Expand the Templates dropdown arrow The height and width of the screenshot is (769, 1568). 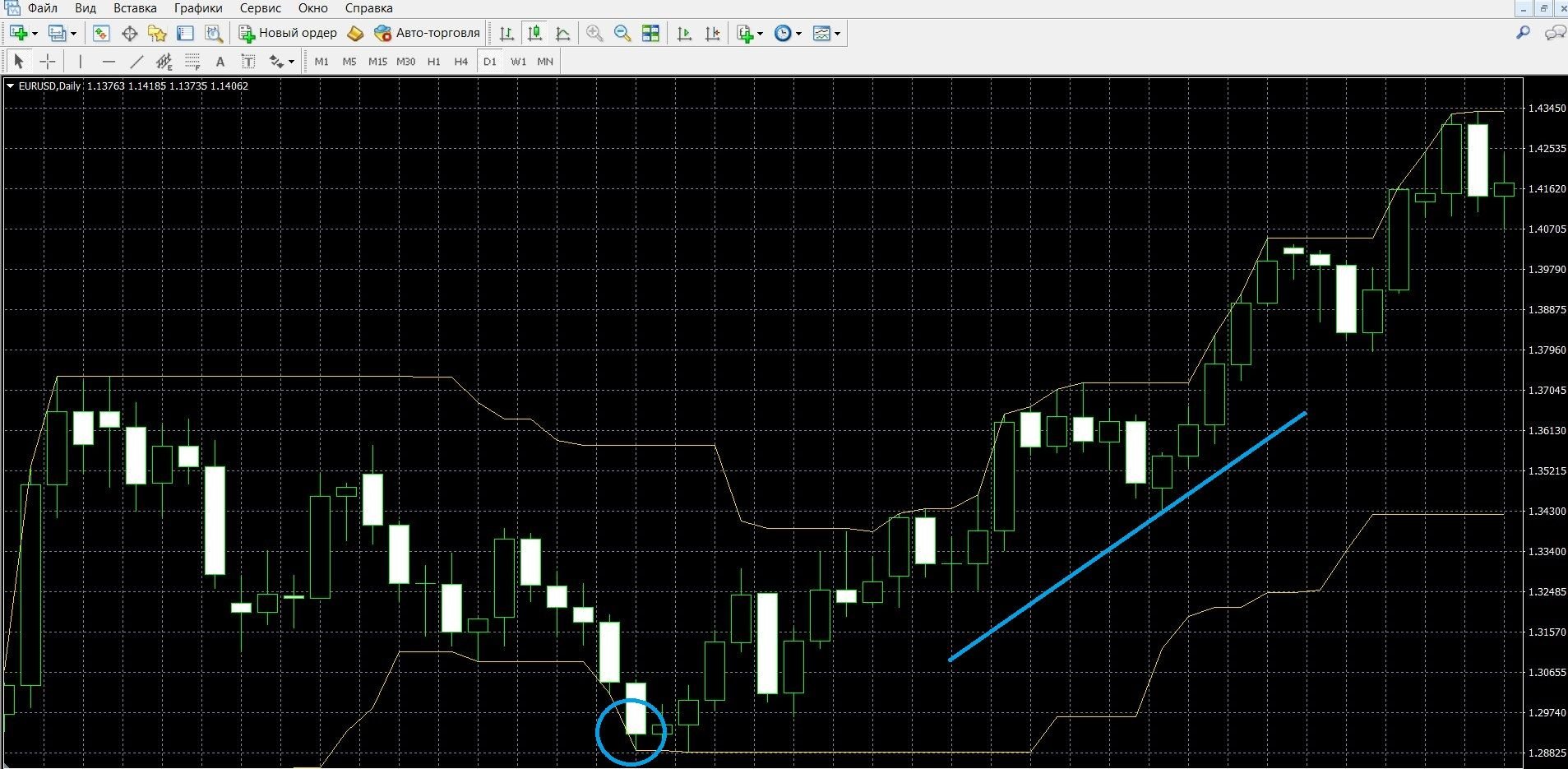pyautogui.click(x=837, y=34)
